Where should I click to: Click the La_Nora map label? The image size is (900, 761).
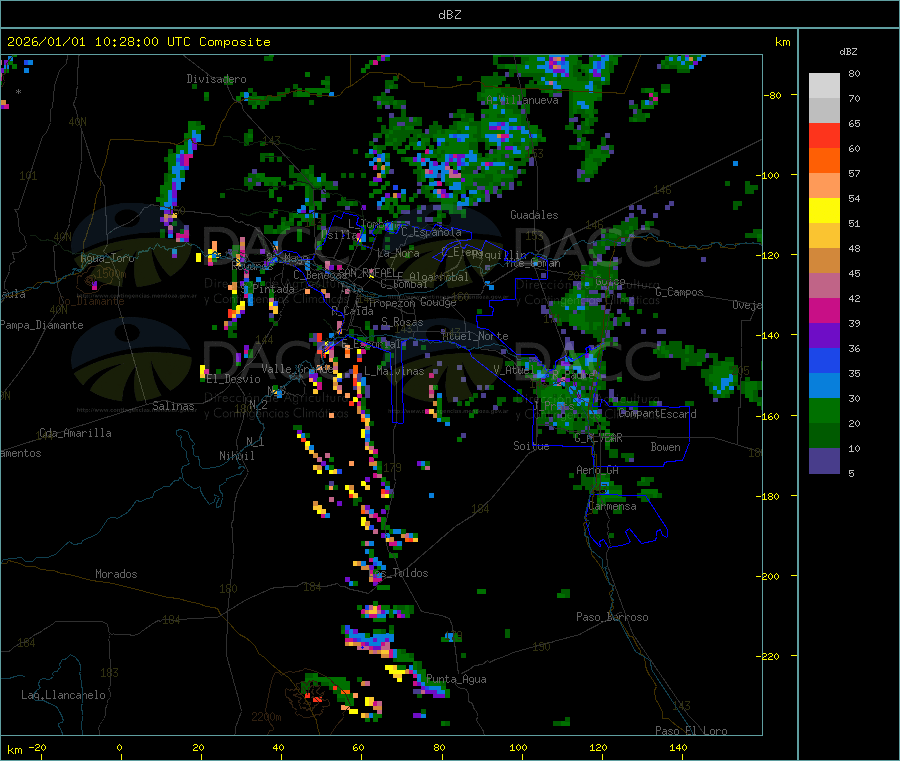[398, 253]
